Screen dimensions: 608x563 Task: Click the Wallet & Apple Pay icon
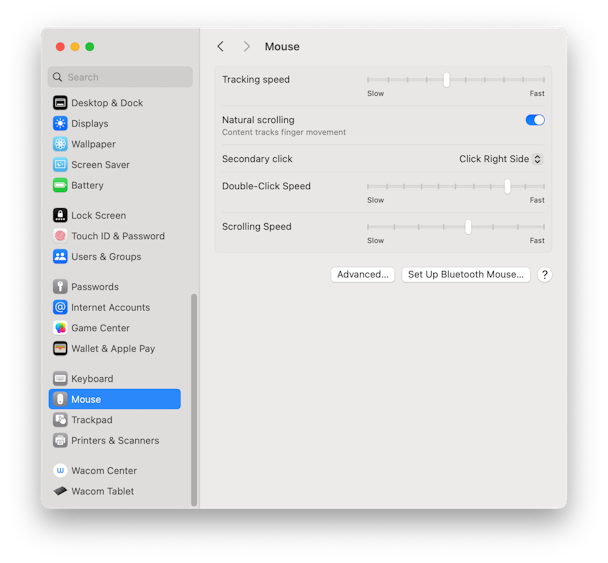click(60, 348)
